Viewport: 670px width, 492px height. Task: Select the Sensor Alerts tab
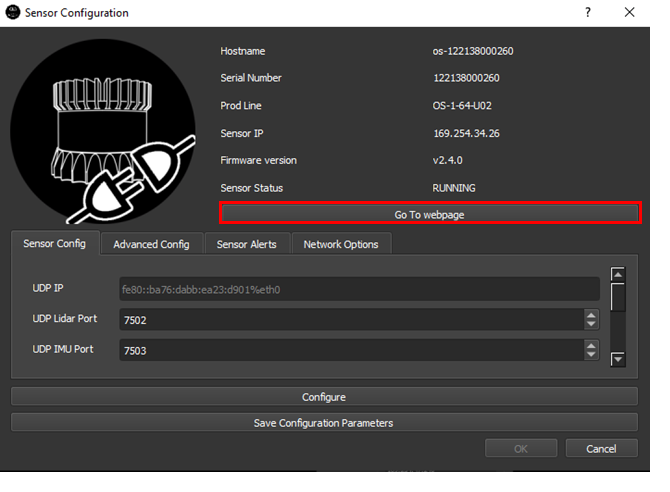click(x=247, y=244)
